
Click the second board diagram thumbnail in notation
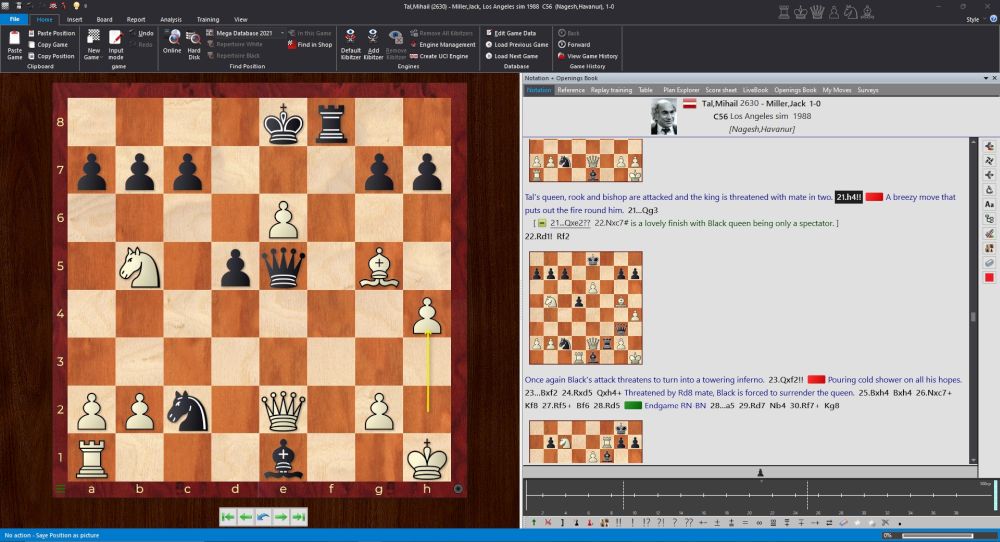[x=585, y=307]
